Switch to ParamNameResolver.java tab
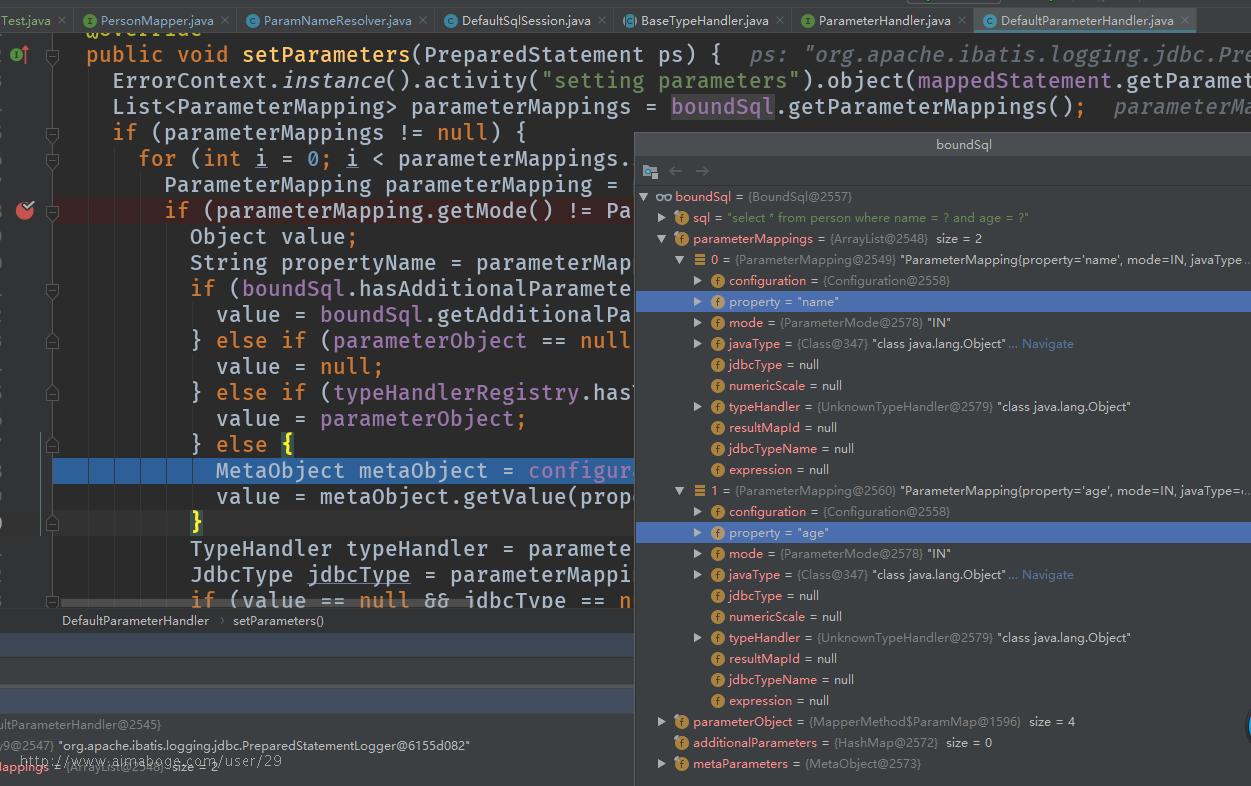 coord(338,20)
